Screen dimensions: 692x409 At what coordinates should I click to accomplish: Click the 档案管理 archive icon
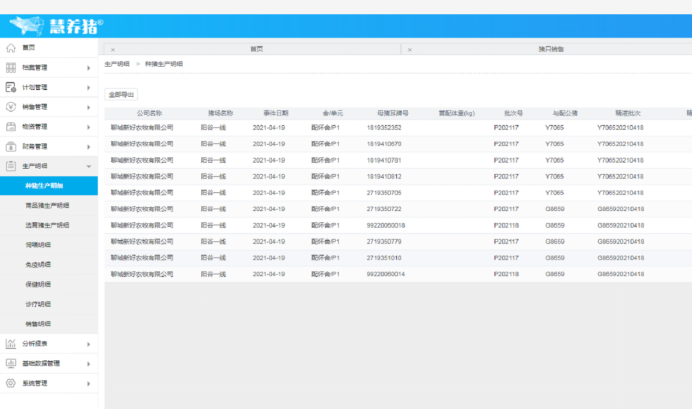(11, 68)
